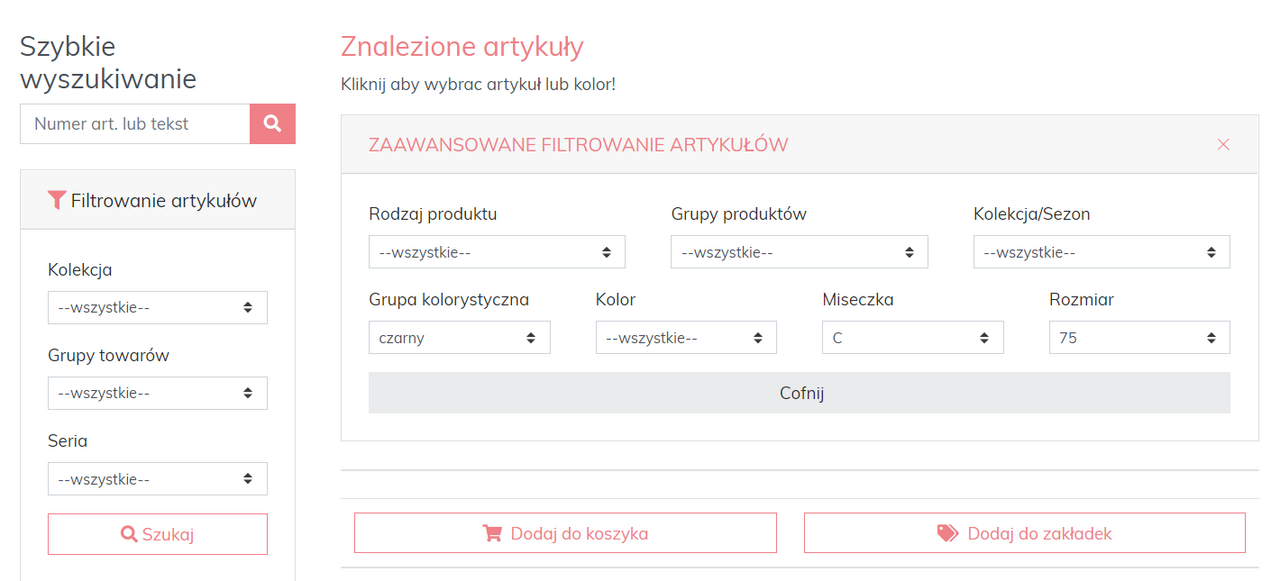Change the Rozmiar value 75
1280x581 pixels.
(1139, 338)
